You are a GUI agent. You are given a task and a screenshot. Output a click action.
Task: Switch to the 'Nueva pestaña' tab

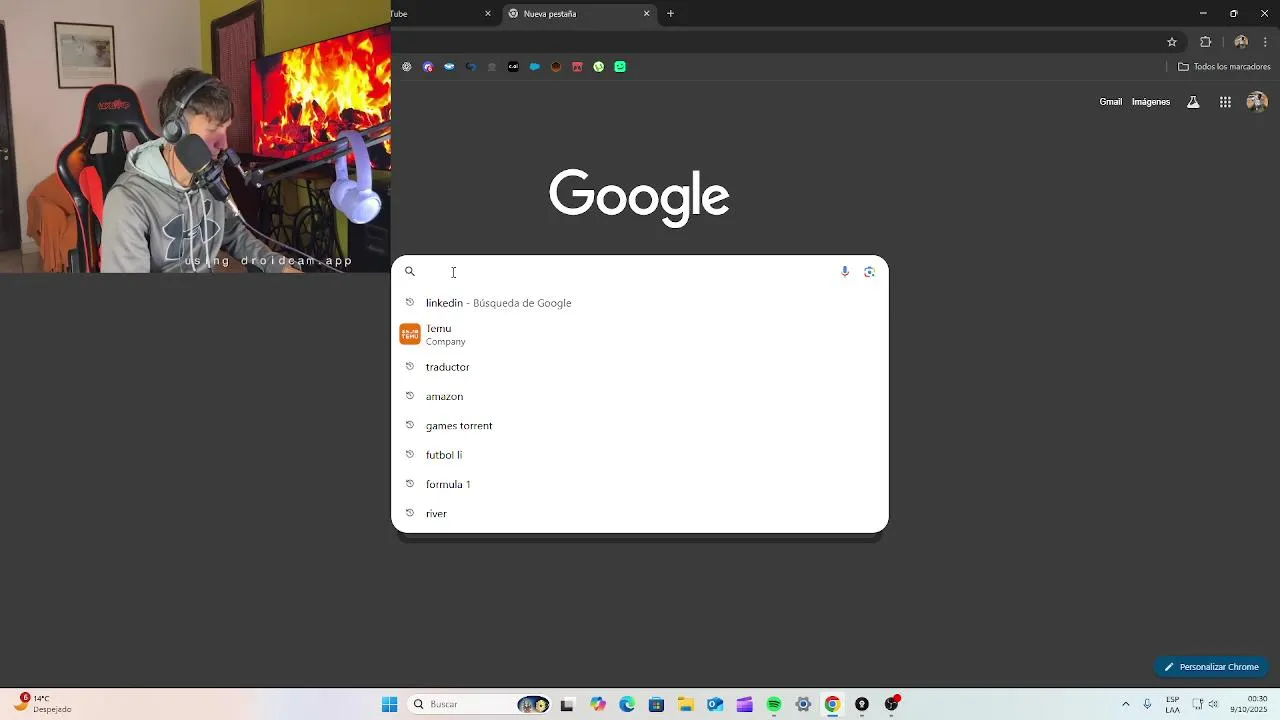tap(580, 14)
